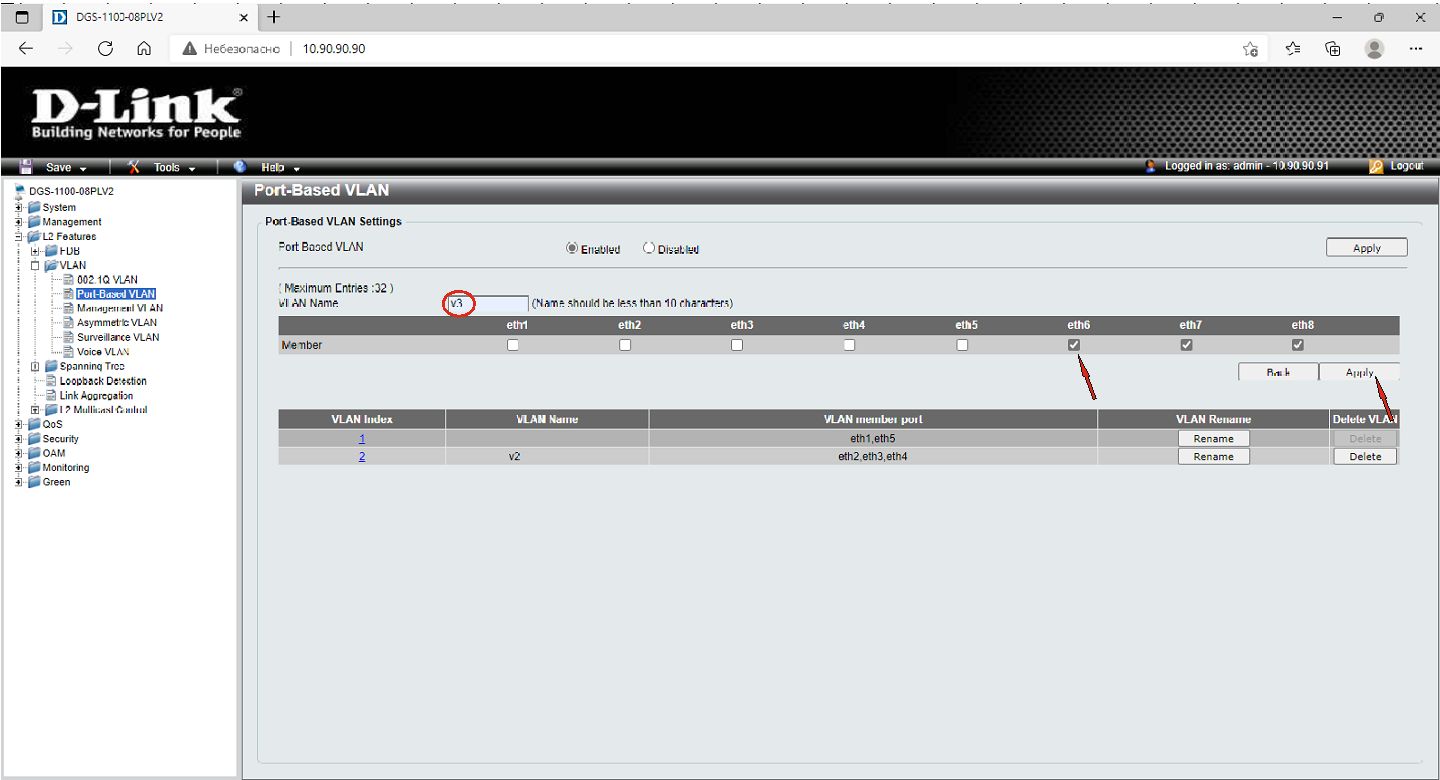Open Asymmetric VLAN in the sidebar
Screen dimensions: 1440x780
coord(116,323)
